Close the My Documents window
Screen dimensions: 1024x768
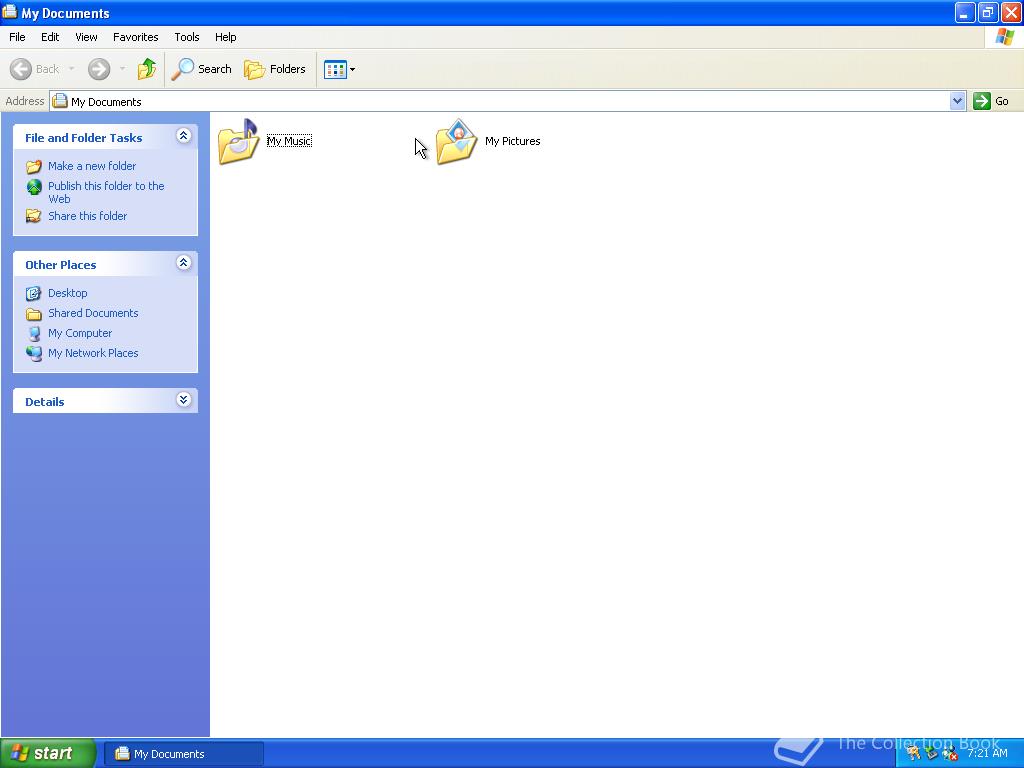pyautogui.click(x=1011, y=12)
